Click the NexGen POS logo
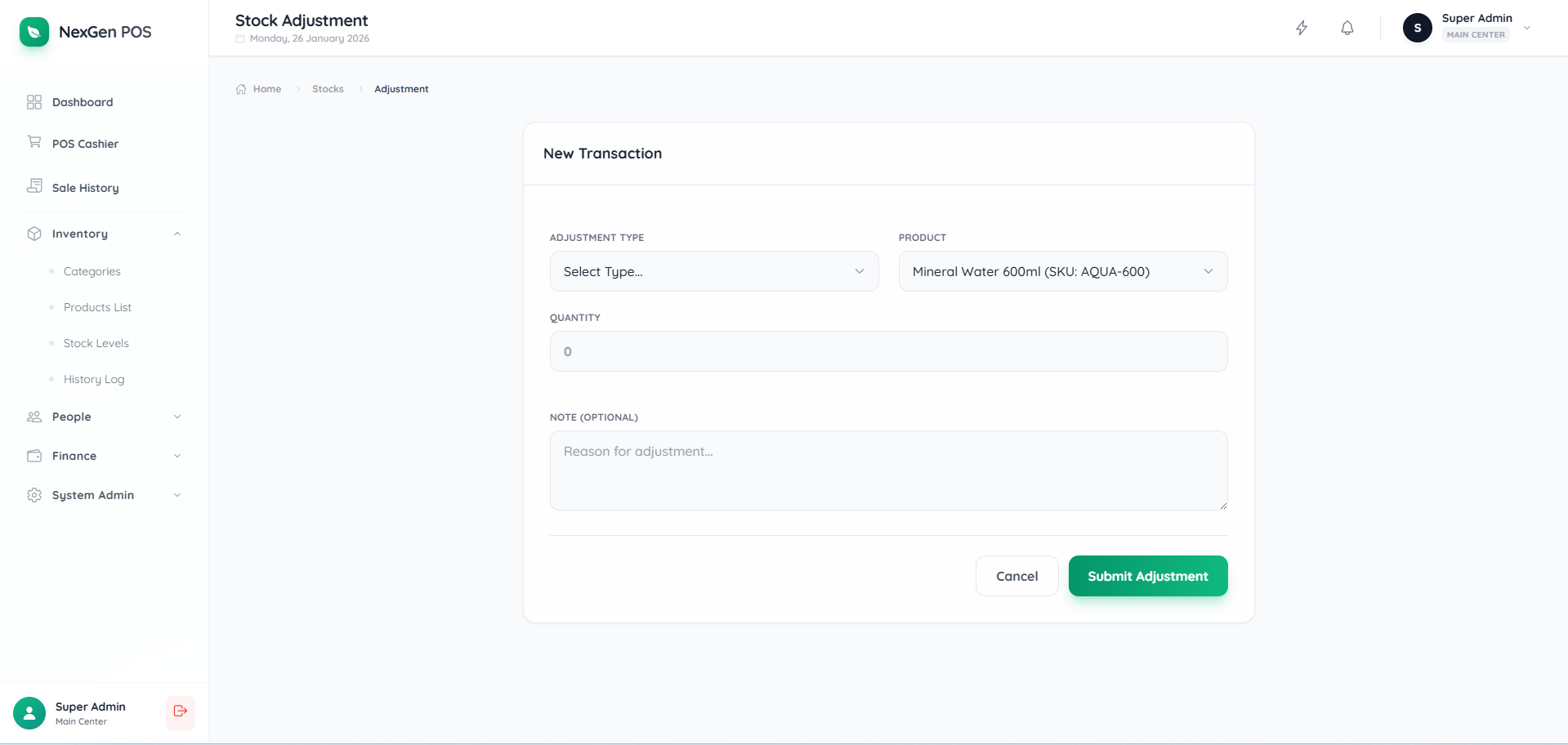 [x=85, y=32]
